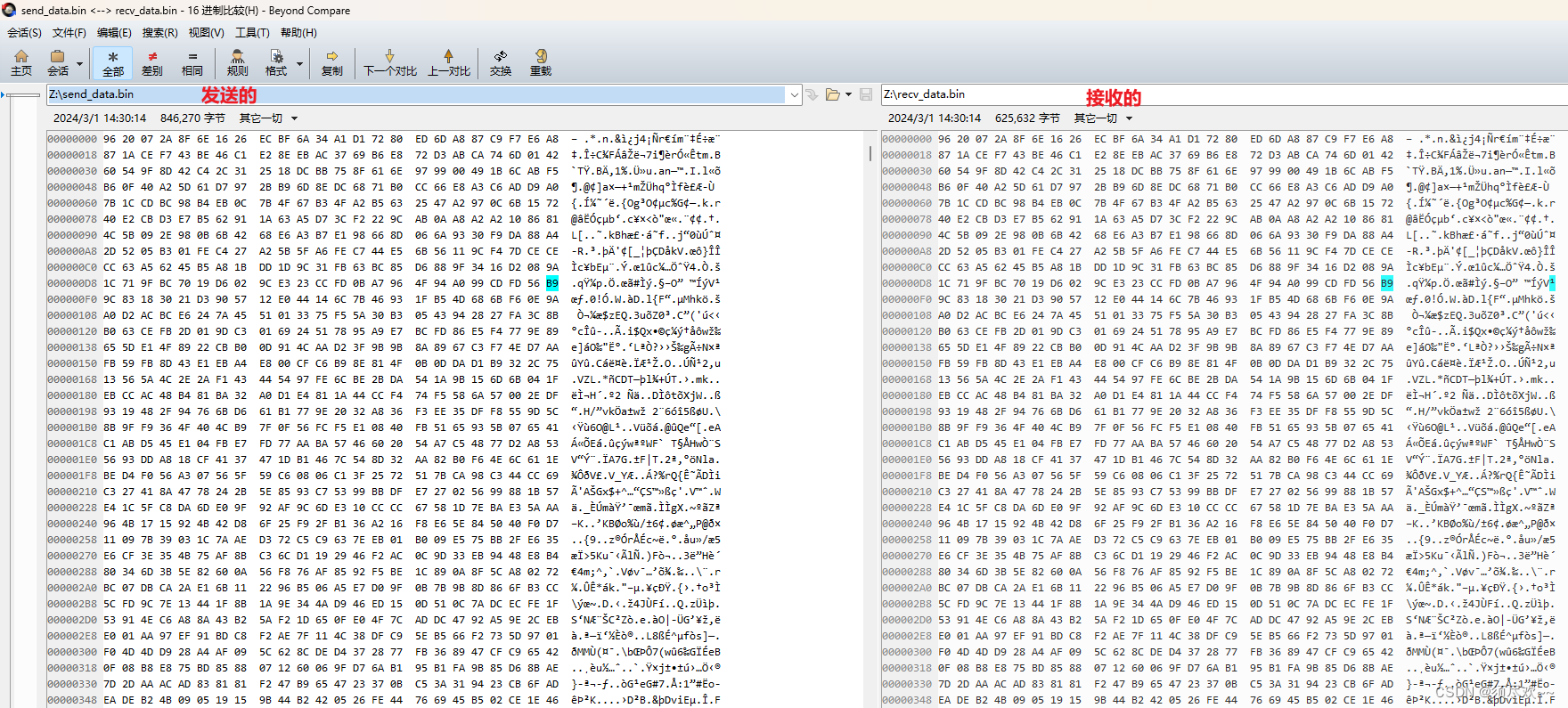Click the right file size 625,632 字节
The image size is (1568, 708).
(x=1027, y=118)
